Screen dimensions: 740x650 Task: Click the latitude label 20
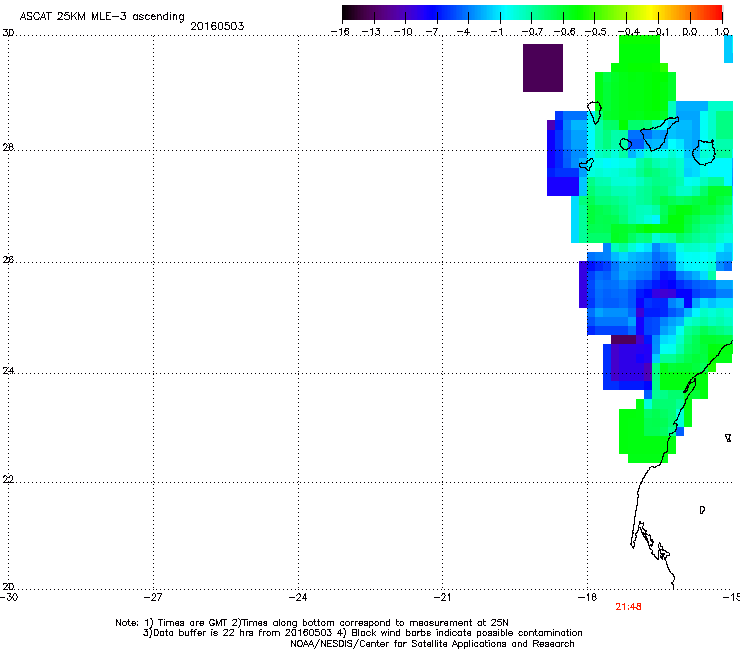(x=8, y=586)
